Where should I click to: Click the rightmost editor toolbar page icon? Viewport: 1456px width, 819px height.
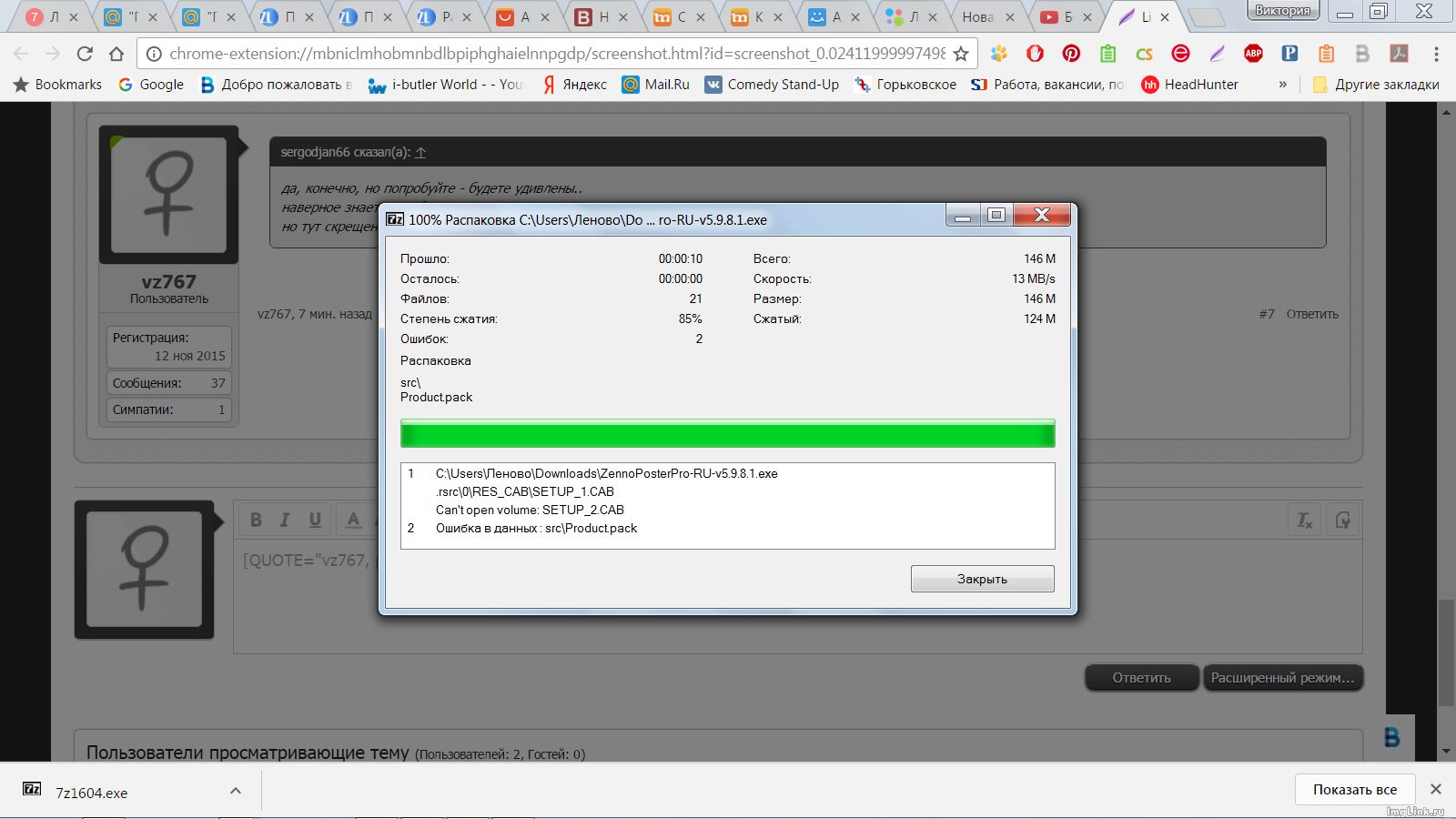1342,521
